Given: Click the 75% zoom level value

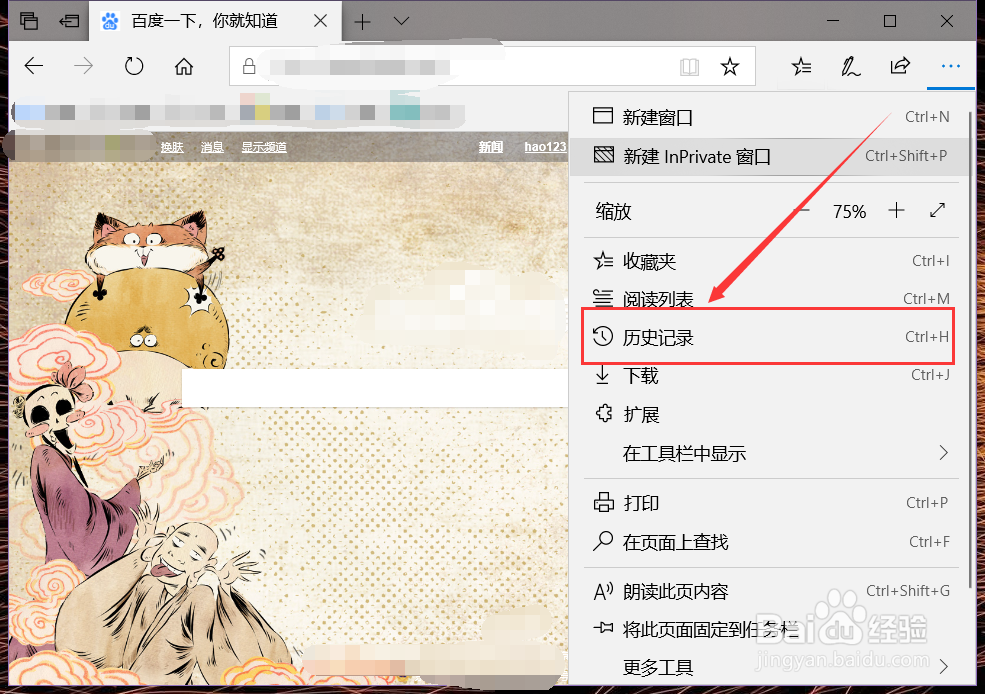Looking at the screenshot, I should click(849, 212).
